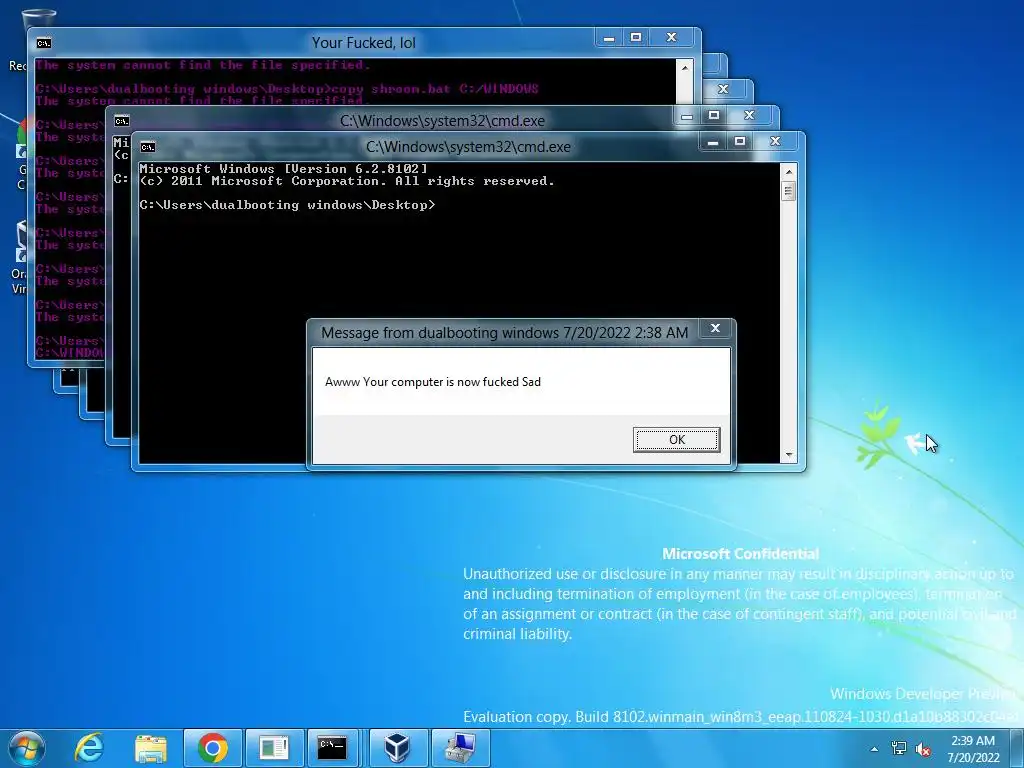
Task: Open the clock showing 2:39 AM
Action: tap(973, 749)
